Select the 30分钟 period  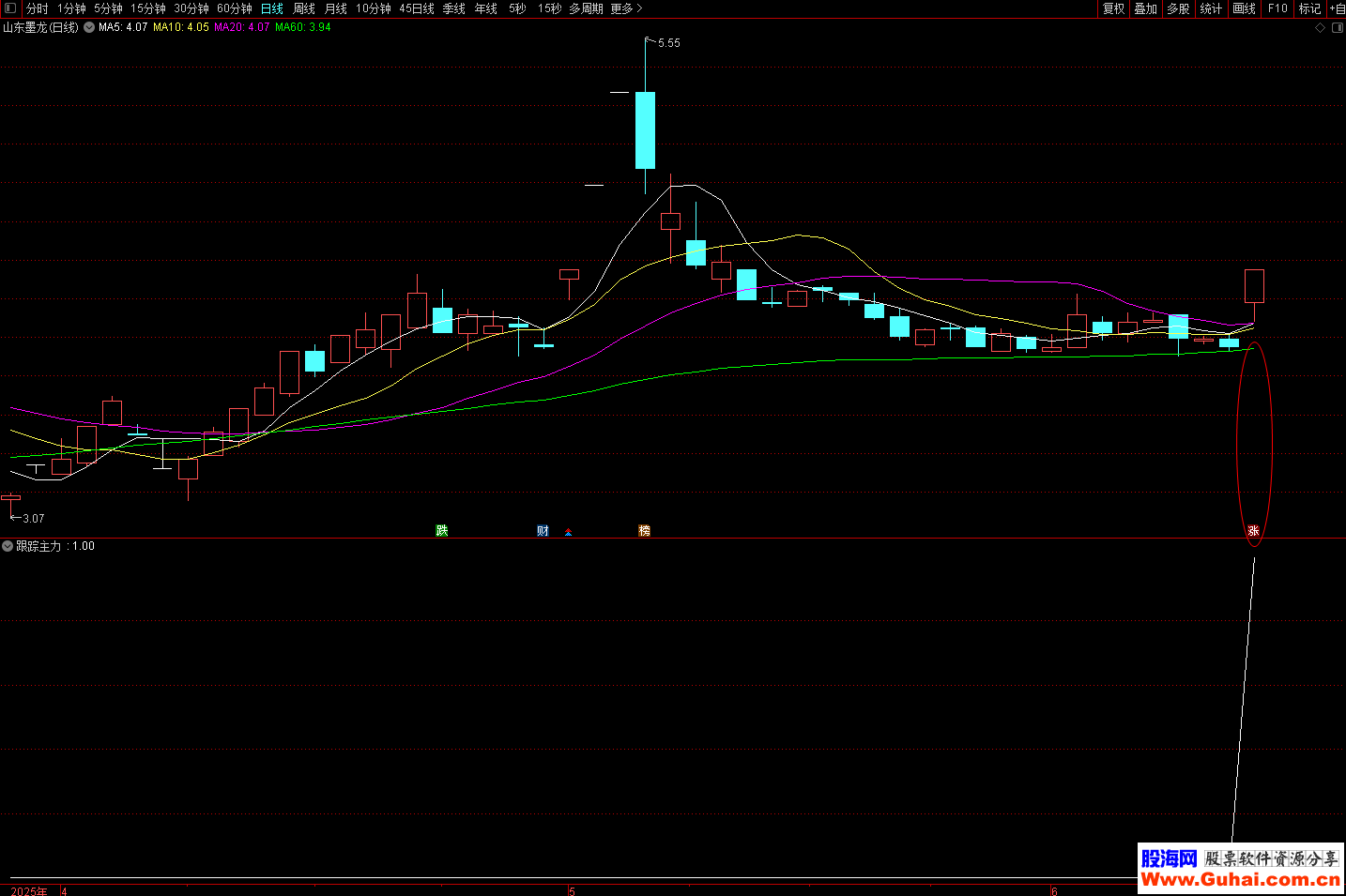(191, 8)
